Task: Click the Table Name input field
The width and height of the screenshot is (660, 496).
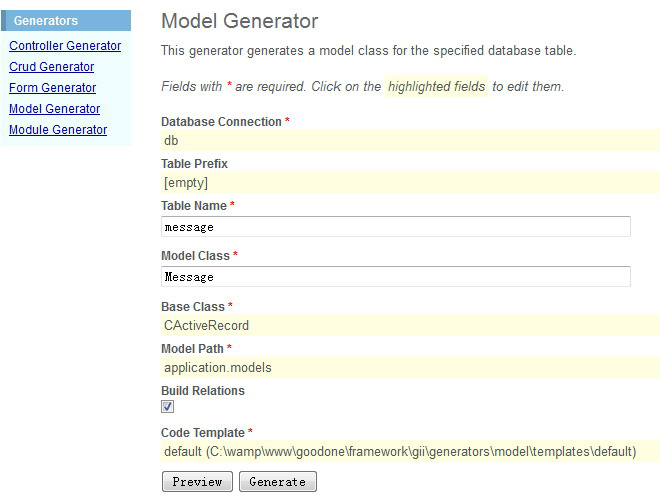Action: [x=396, y=227]
